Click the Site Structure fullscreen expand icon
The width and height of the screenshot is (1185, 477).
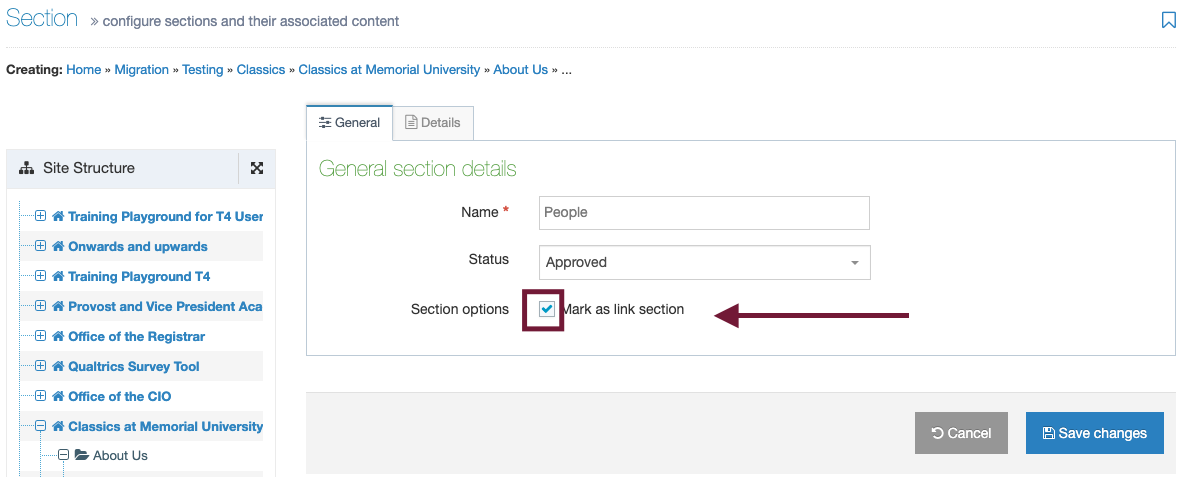coord(257,168)
